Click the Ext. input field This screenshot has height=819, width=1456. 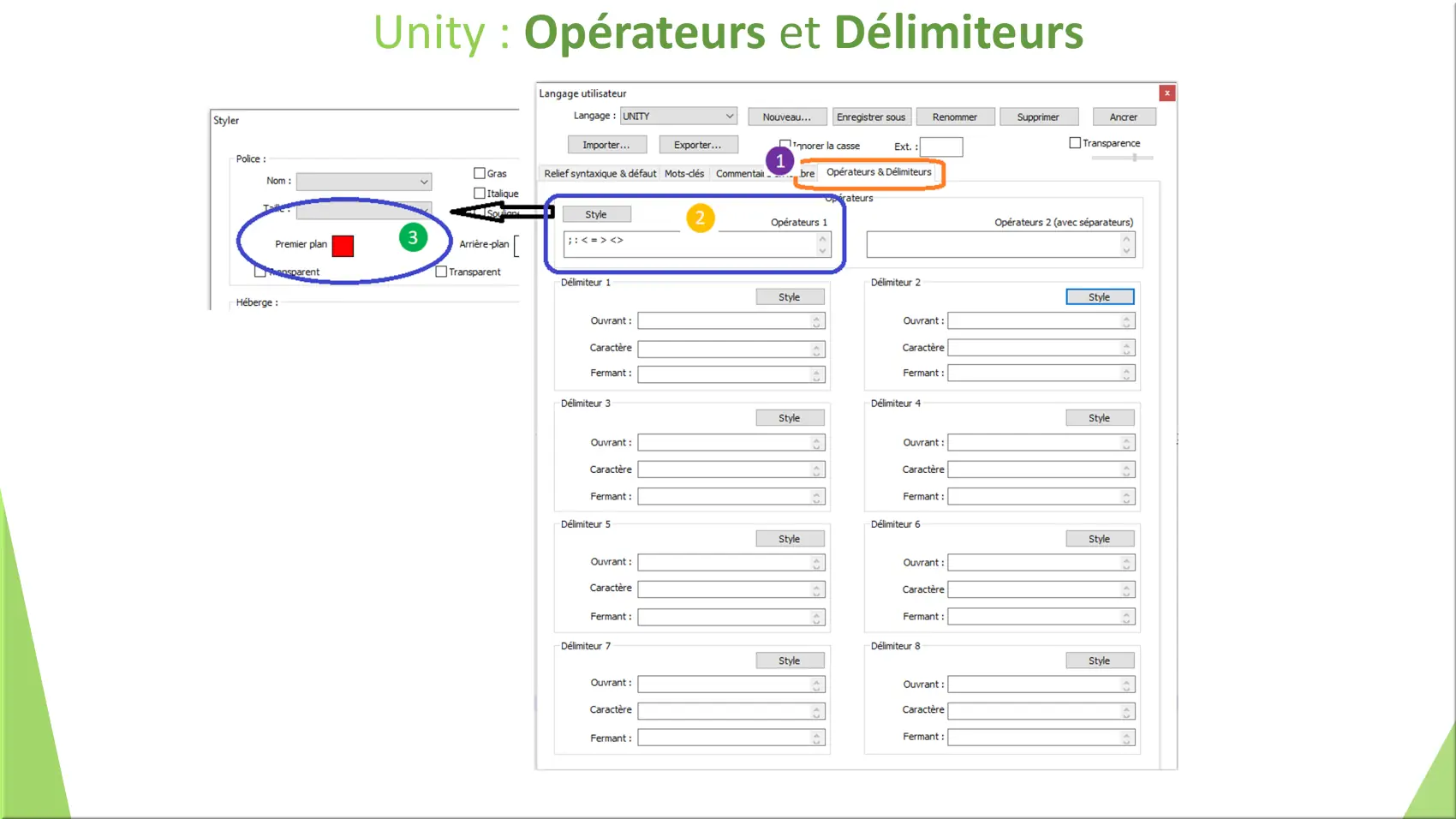click(x=941, y=146)
